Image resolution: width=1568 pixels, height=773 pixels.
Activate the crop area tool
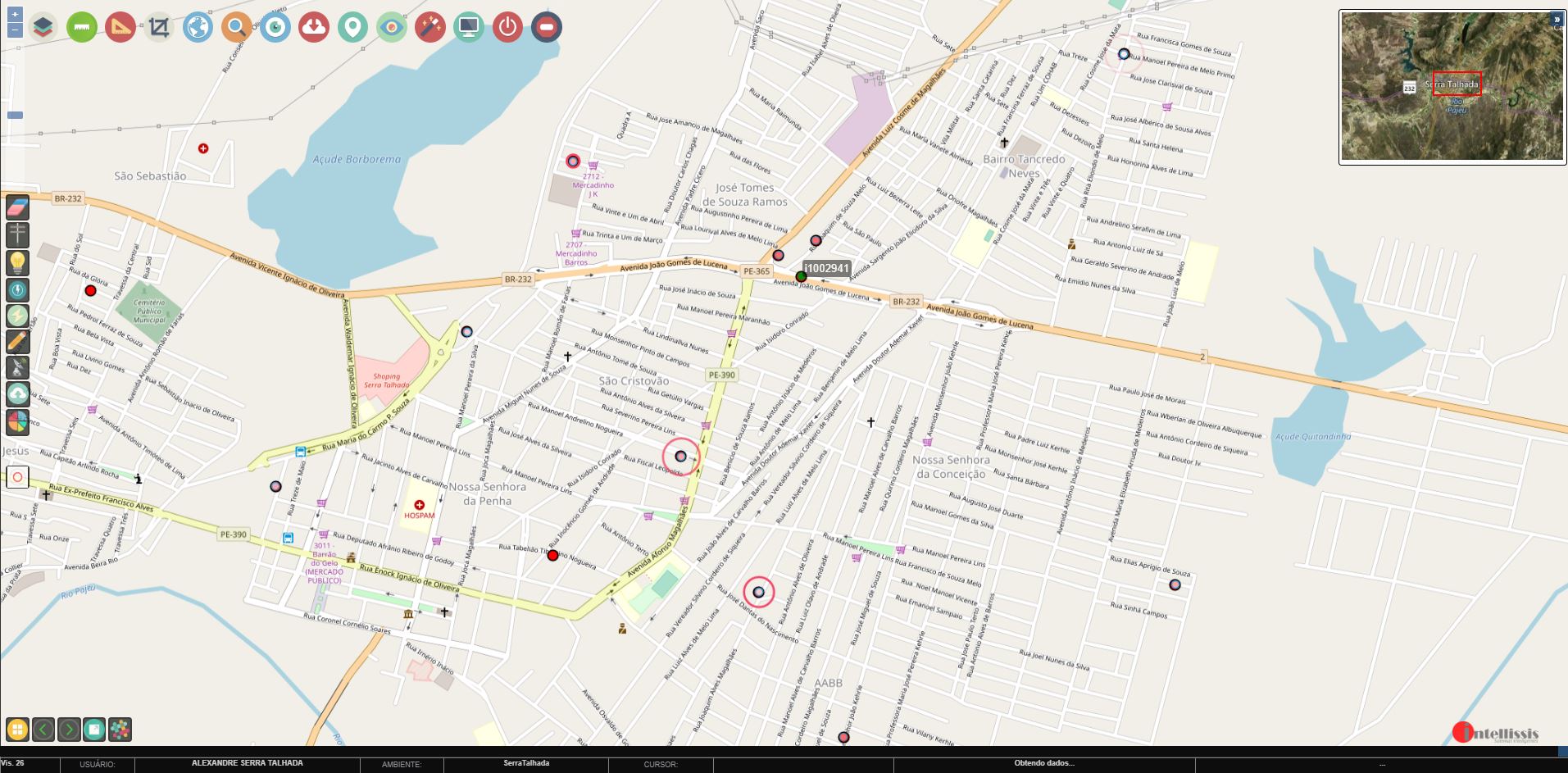click(159, 28)
